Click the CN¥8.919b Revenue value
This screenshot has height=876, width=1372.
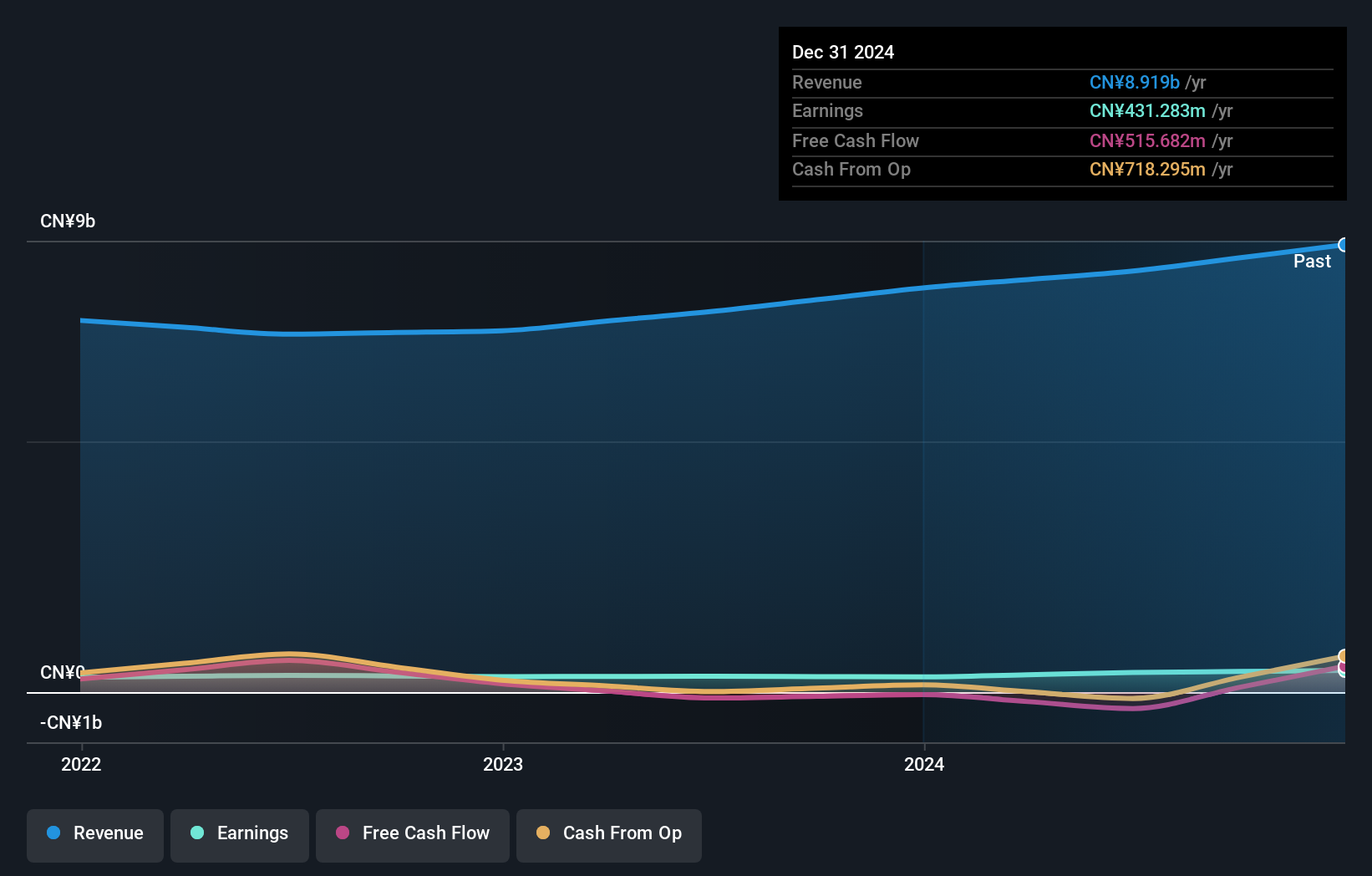tap(1134, 82)
